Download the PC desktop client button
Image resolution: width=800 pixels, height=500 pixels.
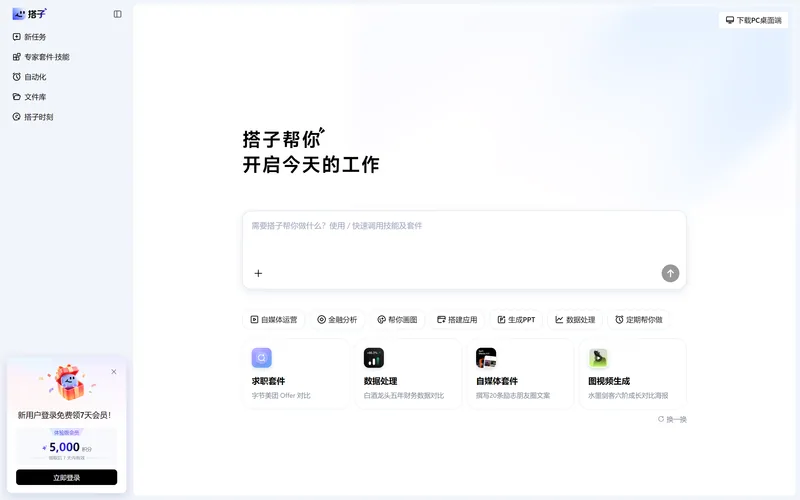[754, 20]
